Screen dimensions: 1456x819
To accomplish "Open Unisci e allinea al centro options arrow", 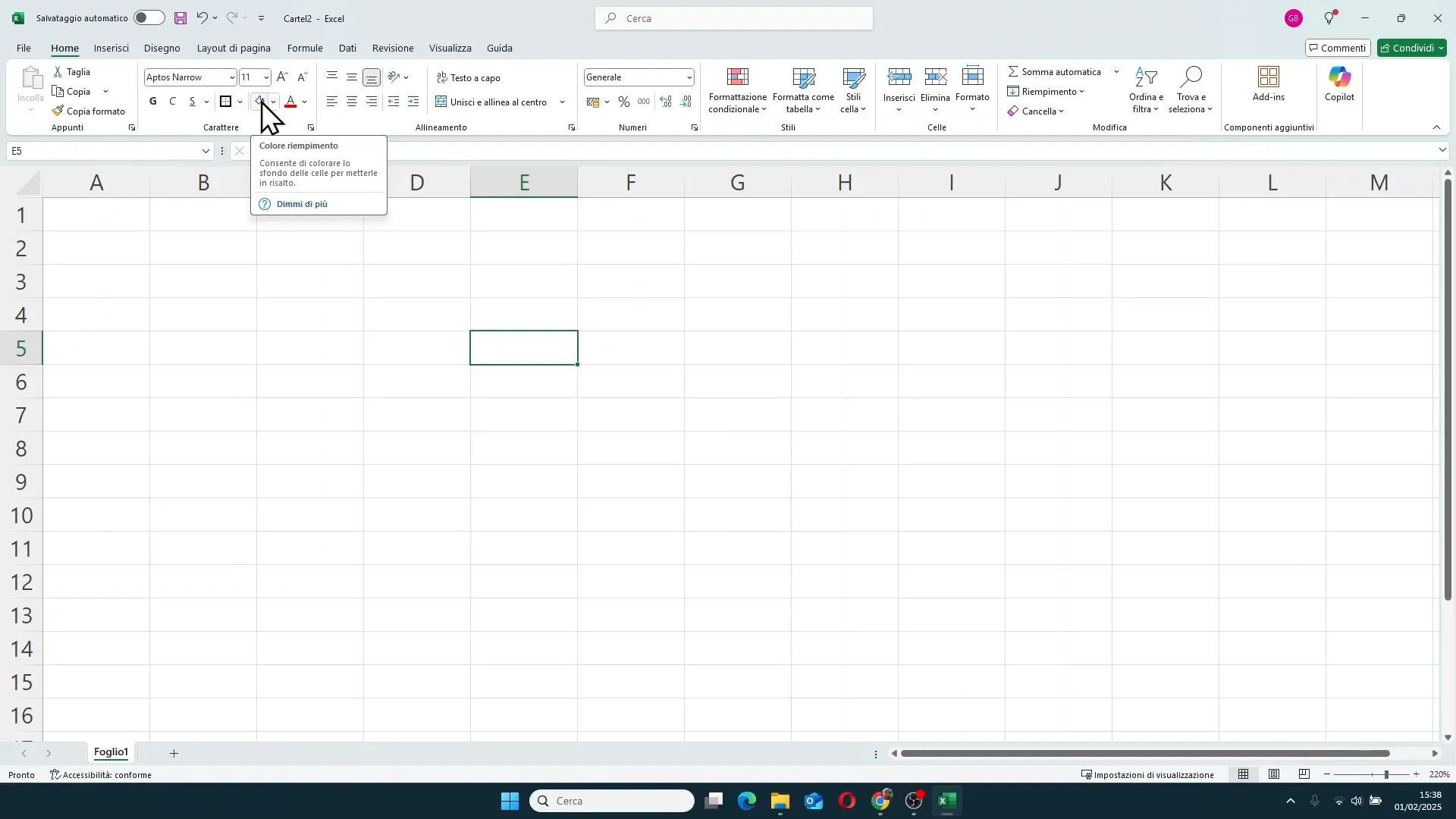I will click(x=563, y=102).
